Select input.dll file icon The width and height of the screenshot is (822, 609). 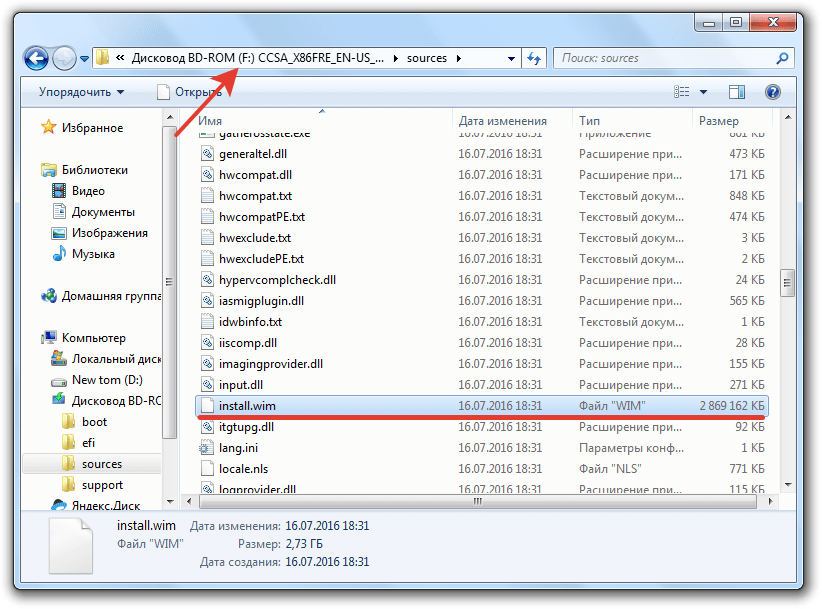[208, 384]
